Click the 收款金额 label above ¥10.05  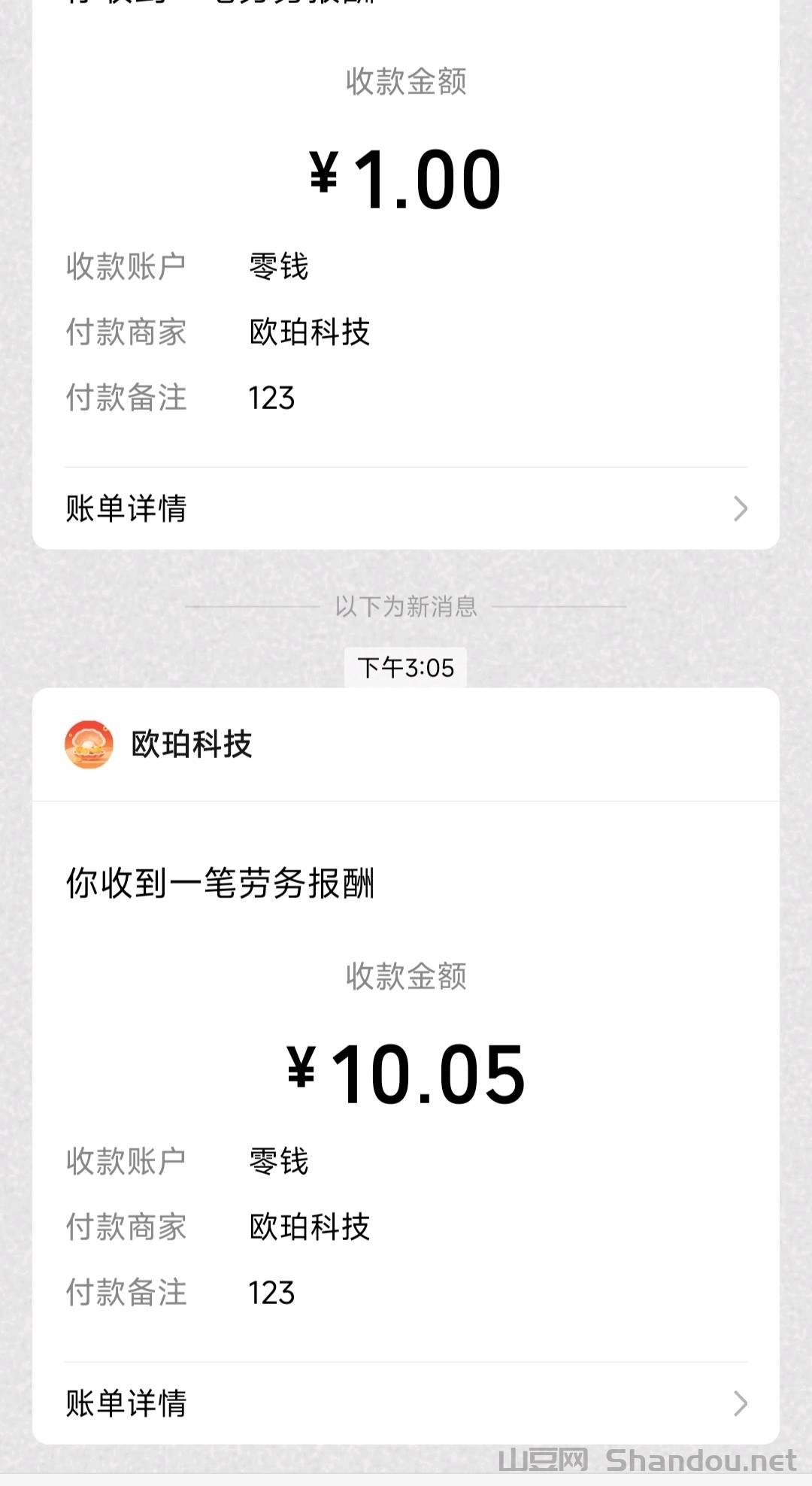(406, 976)
